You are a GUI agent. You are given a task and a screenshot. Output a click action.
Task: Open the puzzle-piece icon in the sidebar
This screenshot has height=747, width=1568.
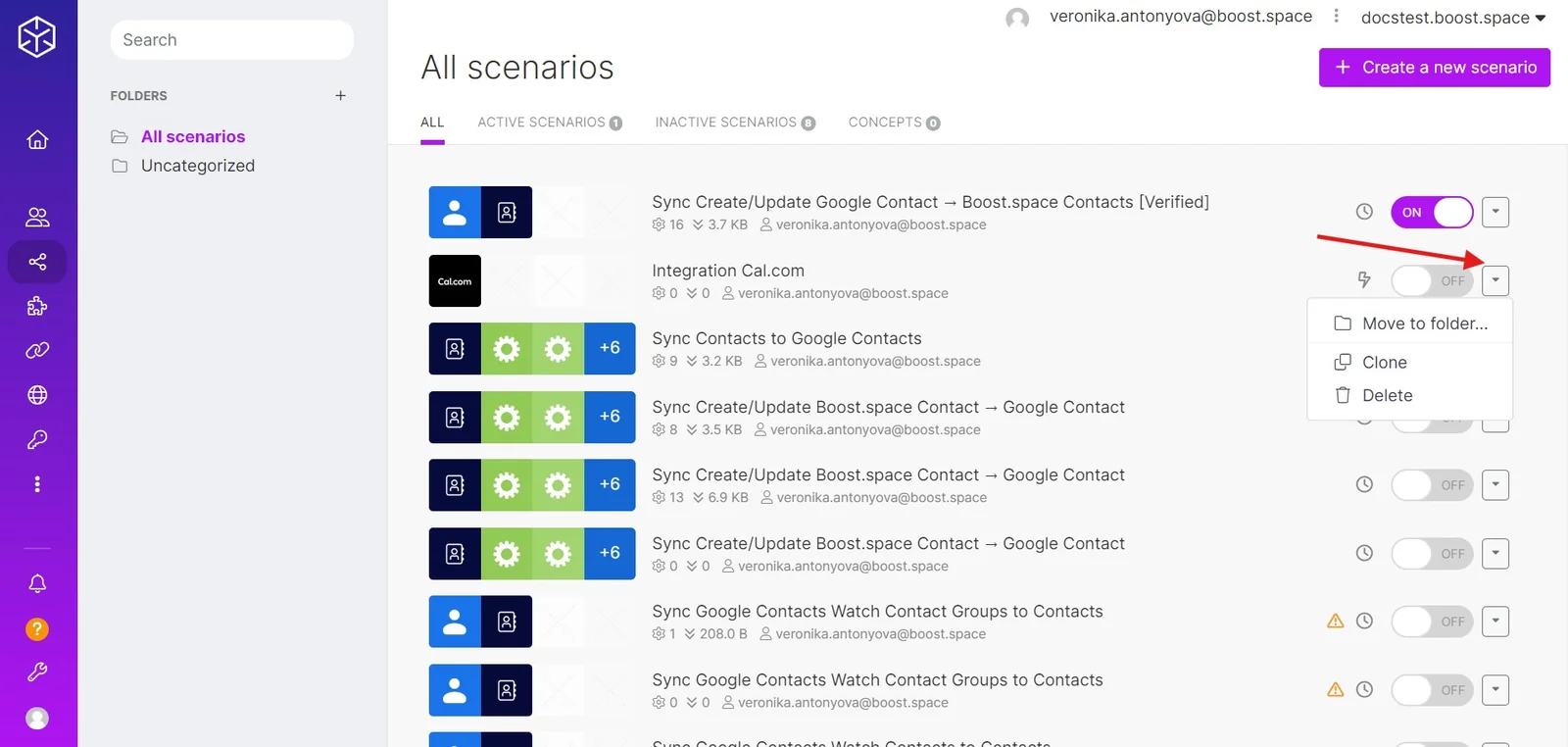(37, 306)
